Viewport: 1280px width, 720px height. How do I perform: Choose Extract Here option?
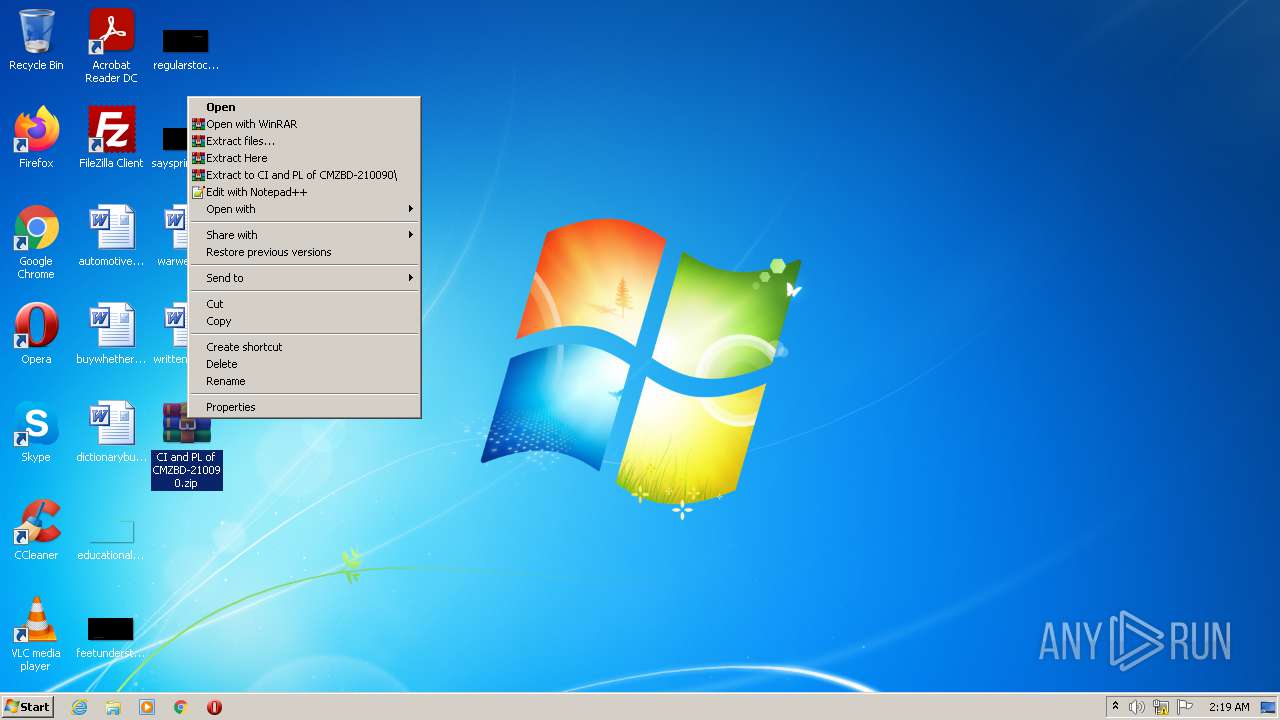tap(305, 158)
